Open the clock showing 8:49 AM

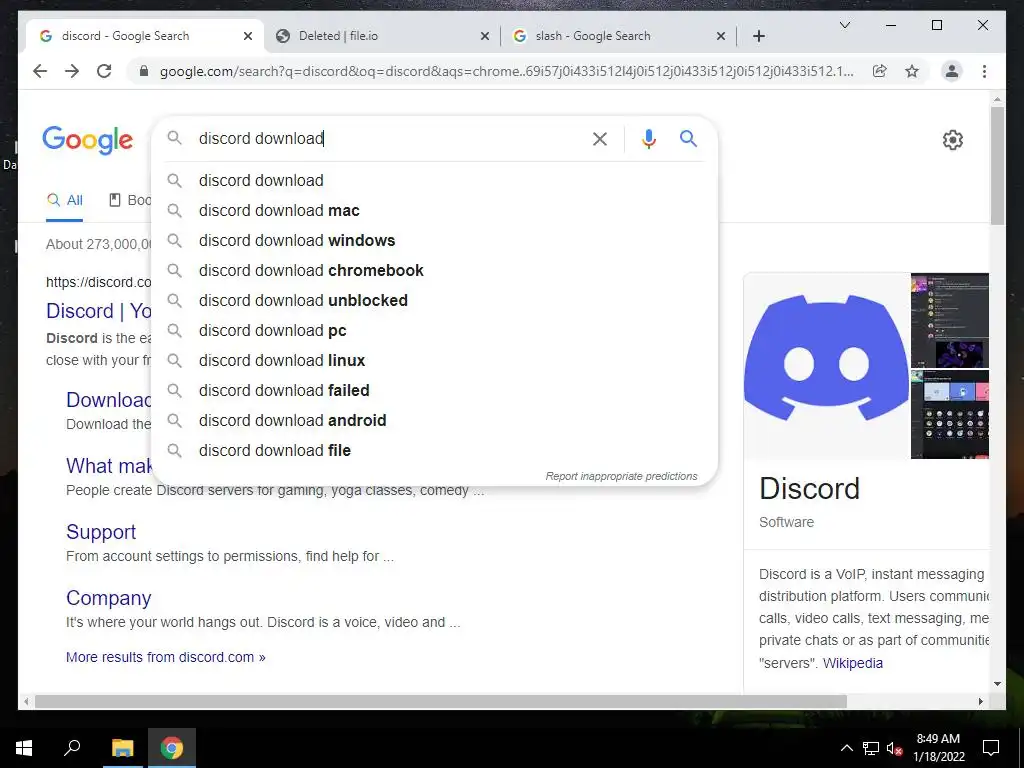pyautogui.click(x=938, y=748)
